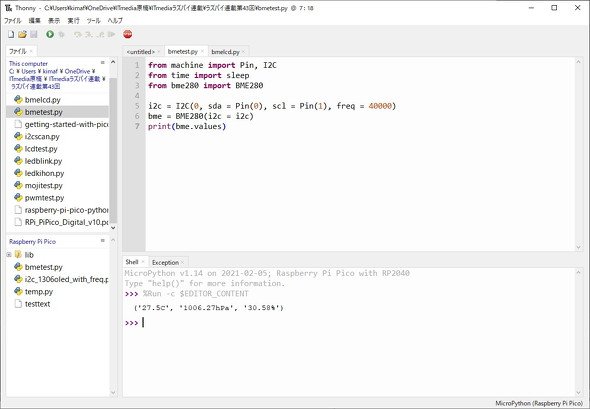Switch to the Exception tab
590x409 pixels.
point(165,262)
